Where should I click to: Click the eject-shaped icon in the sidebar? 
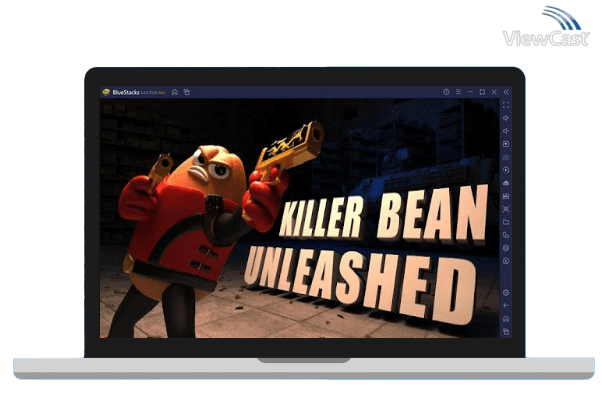(506, 183)
